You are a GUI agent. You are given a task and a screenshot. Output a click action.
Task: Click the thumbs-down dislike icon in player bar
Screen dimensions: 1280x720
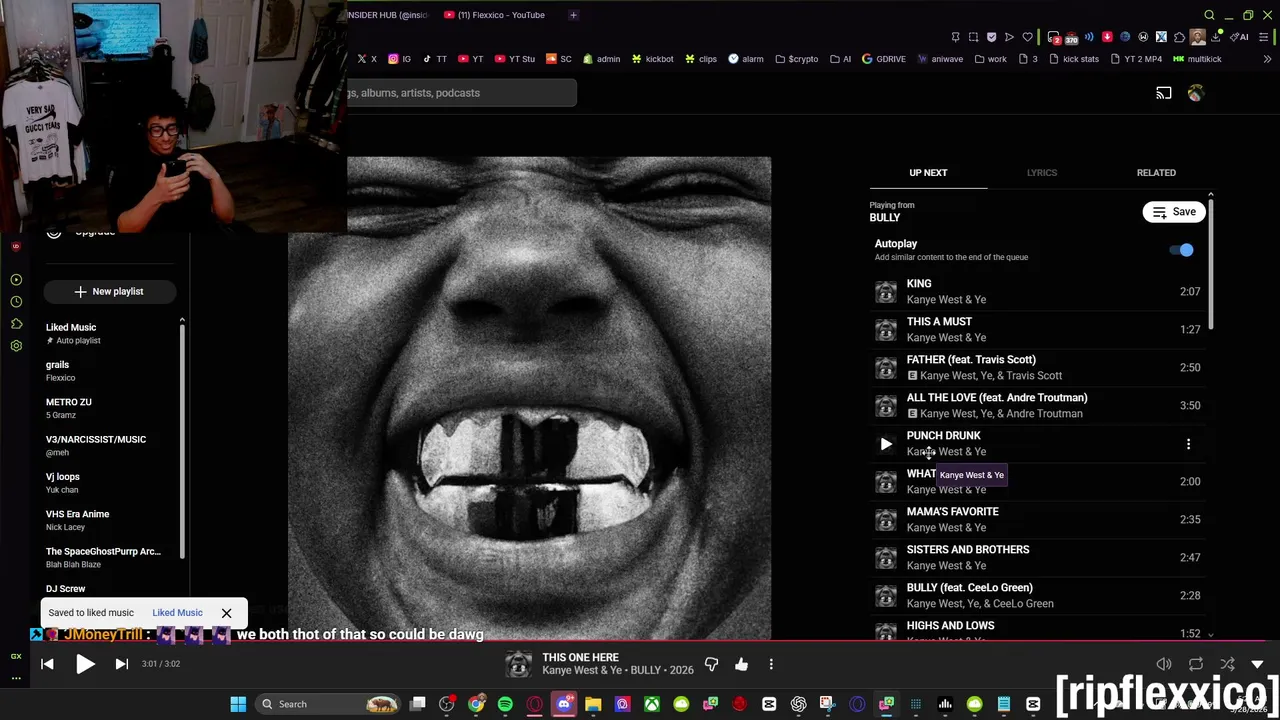(711, 664)
